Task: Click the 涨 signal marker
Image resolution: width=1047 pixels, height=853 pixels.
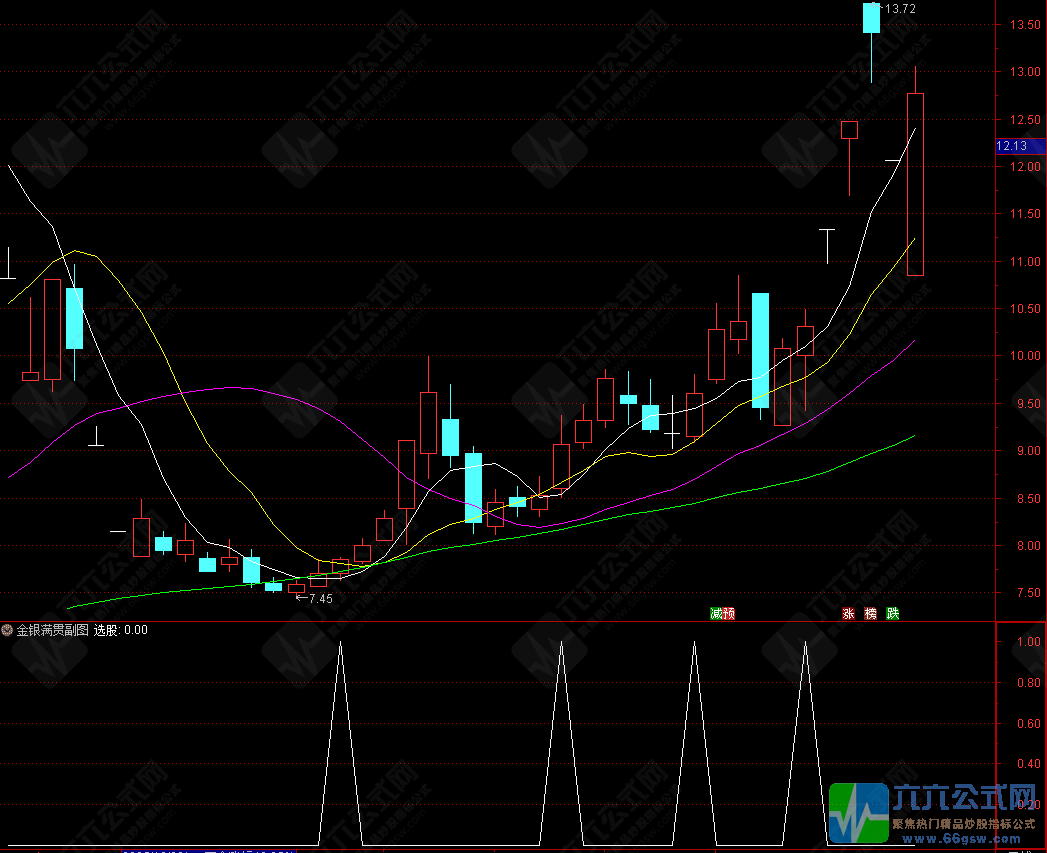Action: [x=848, y=613]
